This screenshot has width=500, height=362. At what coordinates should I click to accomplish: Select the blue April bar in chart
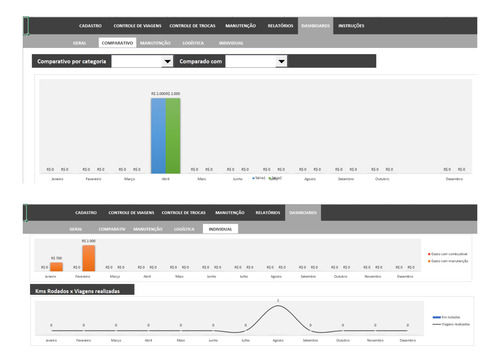click(x=158, y=136)
